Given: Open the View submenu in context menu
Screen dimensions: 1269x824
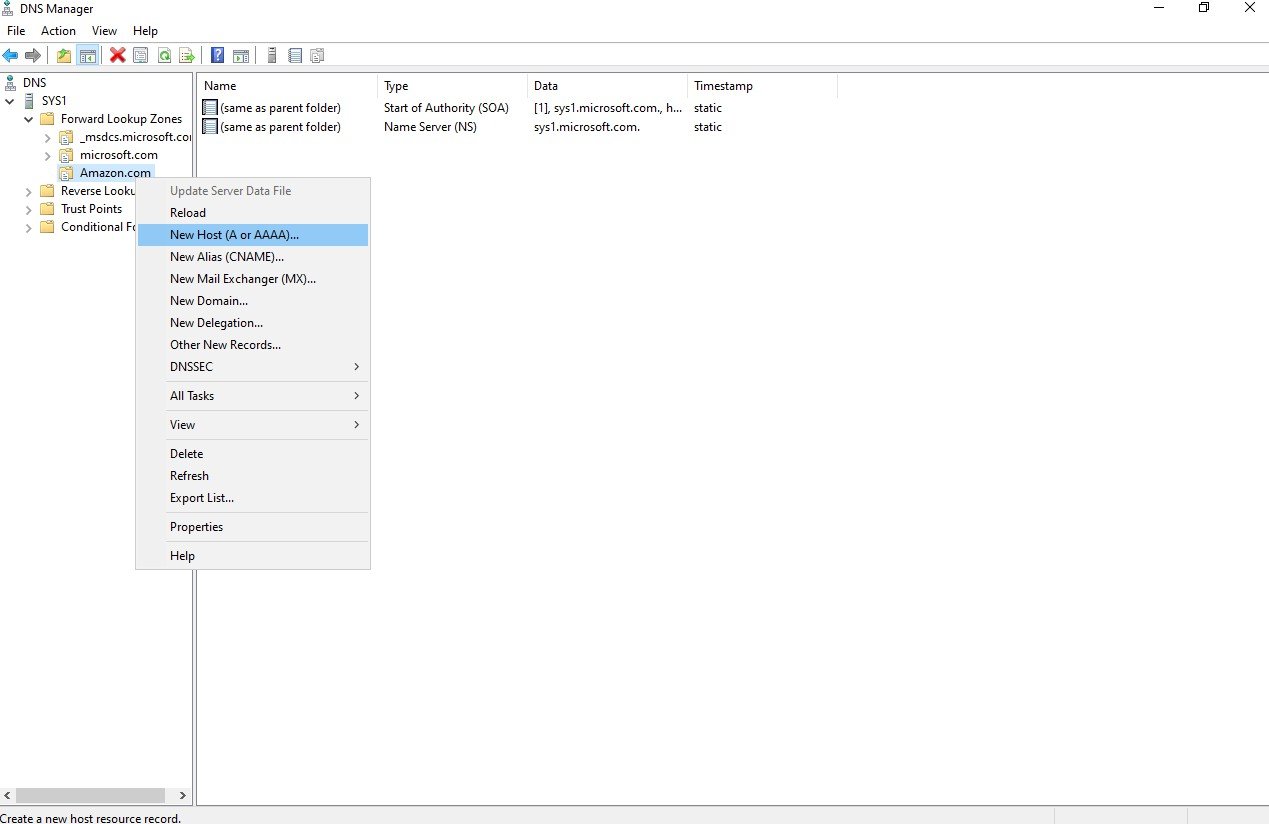Looking at the screenshot, I should click(253, 425).
